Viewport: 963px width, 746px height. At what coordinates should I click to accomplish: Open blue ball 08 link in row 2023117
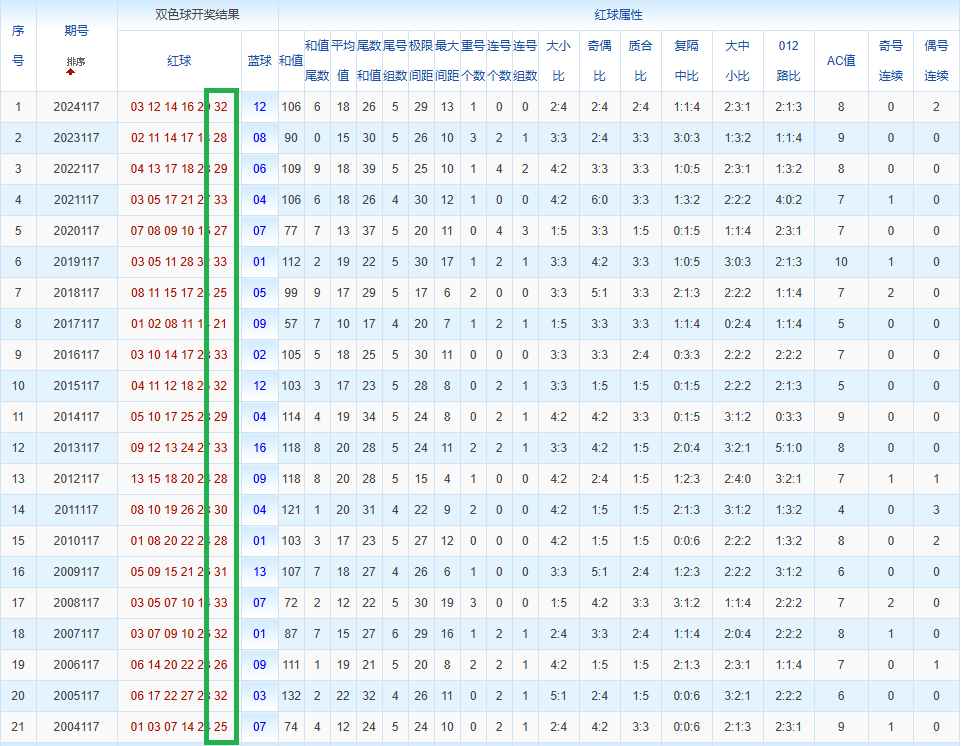coord(260,138)
